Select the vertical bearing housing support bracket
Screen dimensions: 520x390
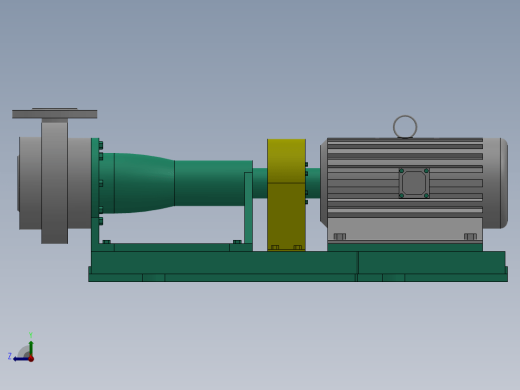pyautogui.click(x=248, y=208)
